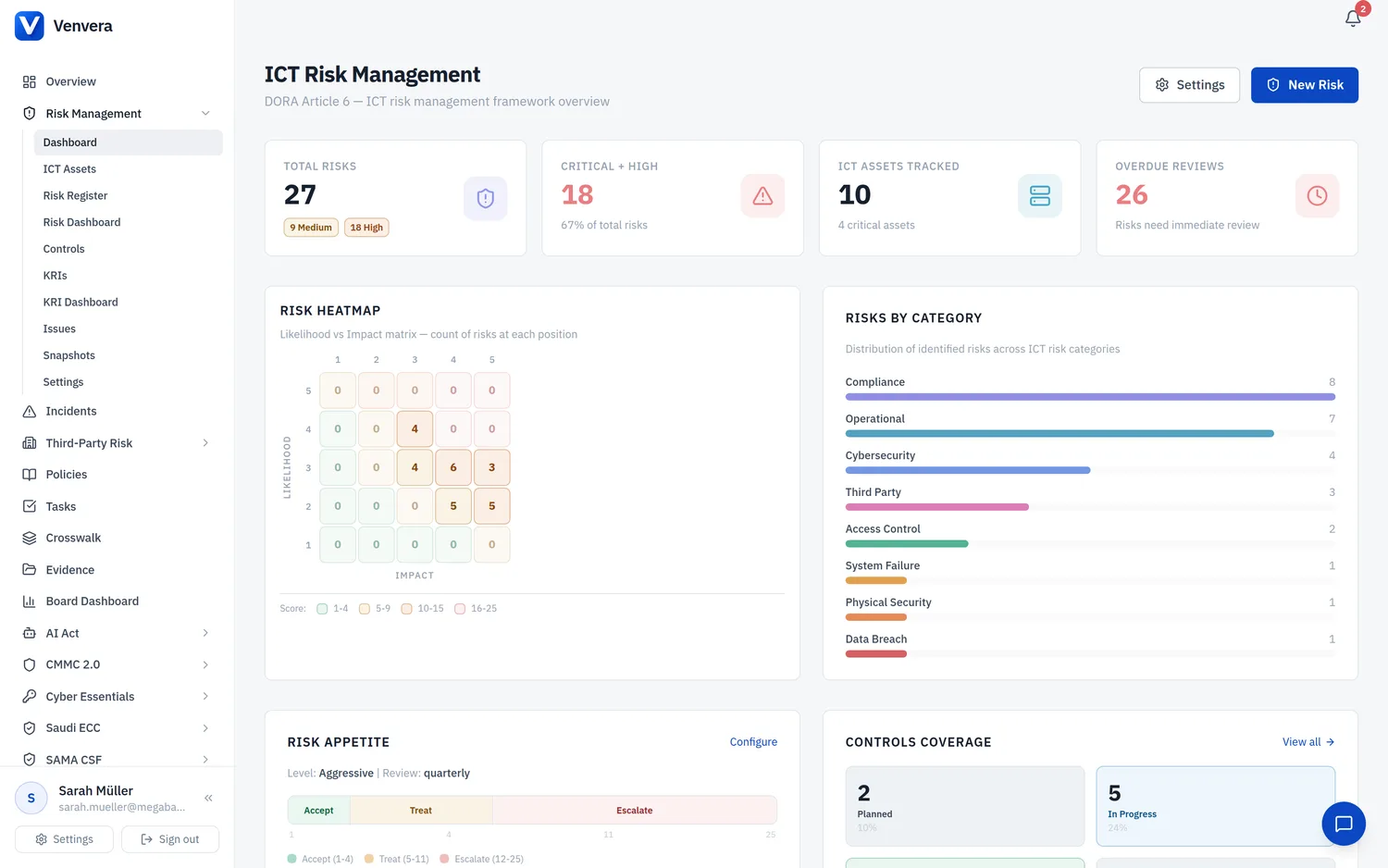This screenshot has height=868, width=1388.
Task: Click the Incidents warning triangle icon
Action: (x=30, y=411)
